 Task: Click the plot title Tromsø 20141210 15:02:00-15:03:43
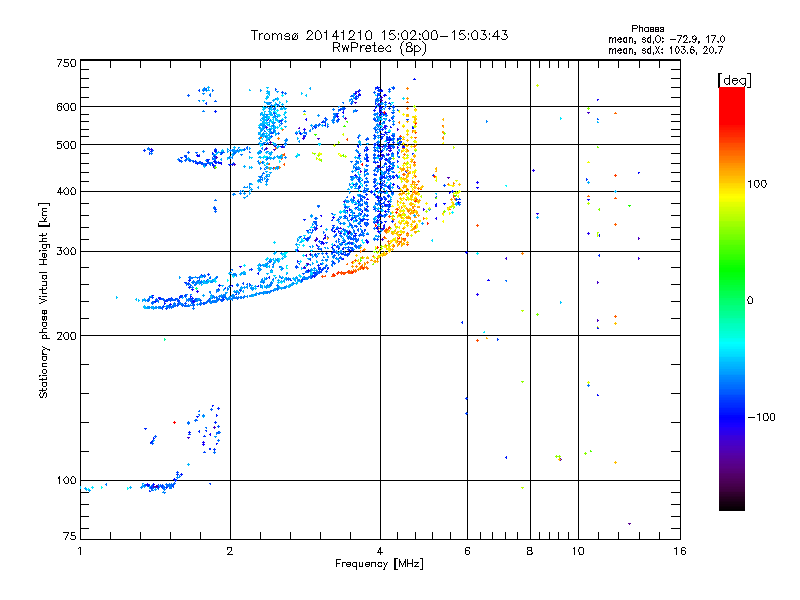(379, 35)
